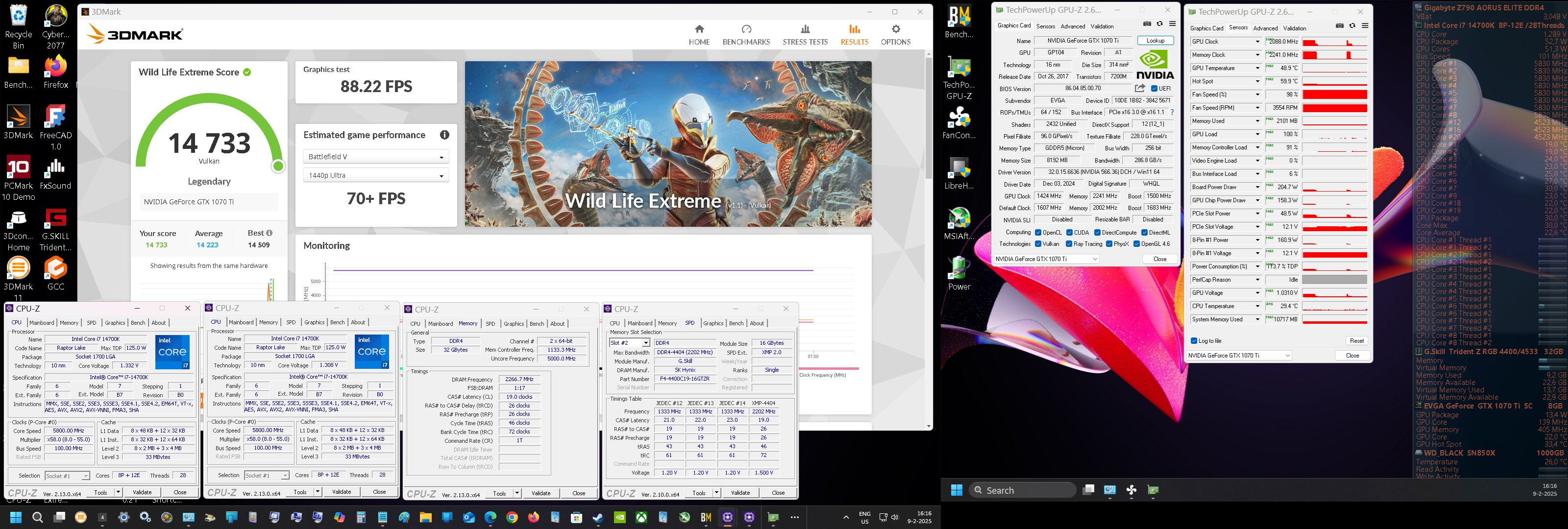
Task: Launch Cyberpunk 2077 desktop shortcut
Action: pyautogui.click(x=55, y=27)
